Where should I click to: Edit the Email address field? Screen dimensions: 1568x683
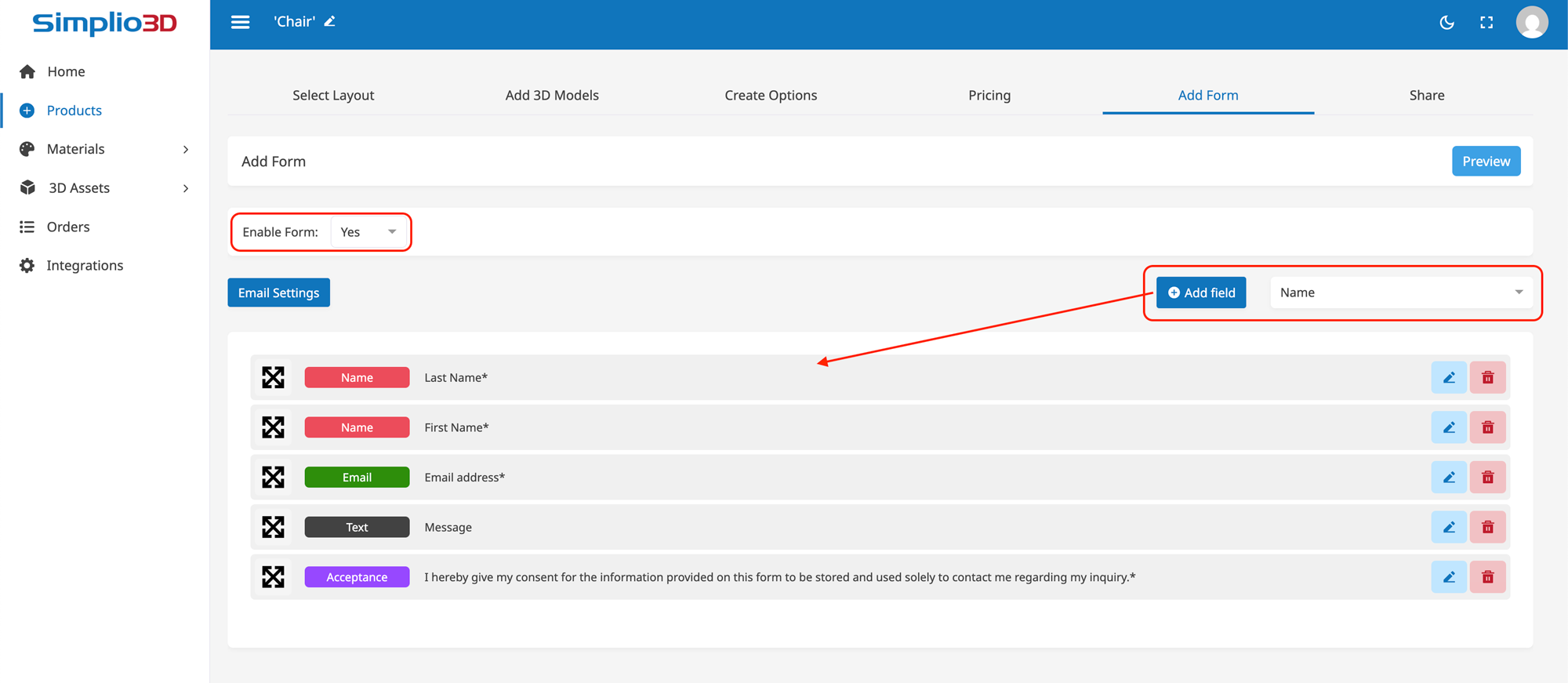tap(1448, 478)
